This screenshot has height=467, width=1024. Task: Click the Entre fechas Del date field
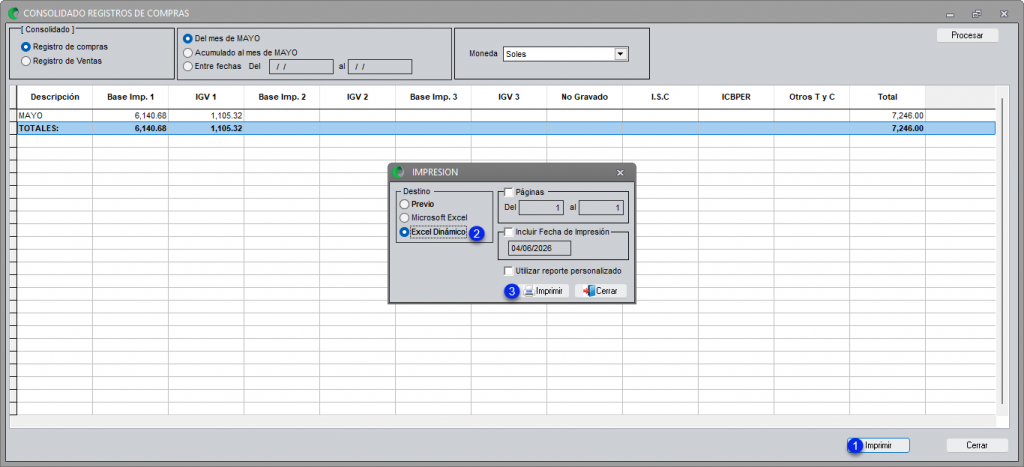(x=300, y=66)
